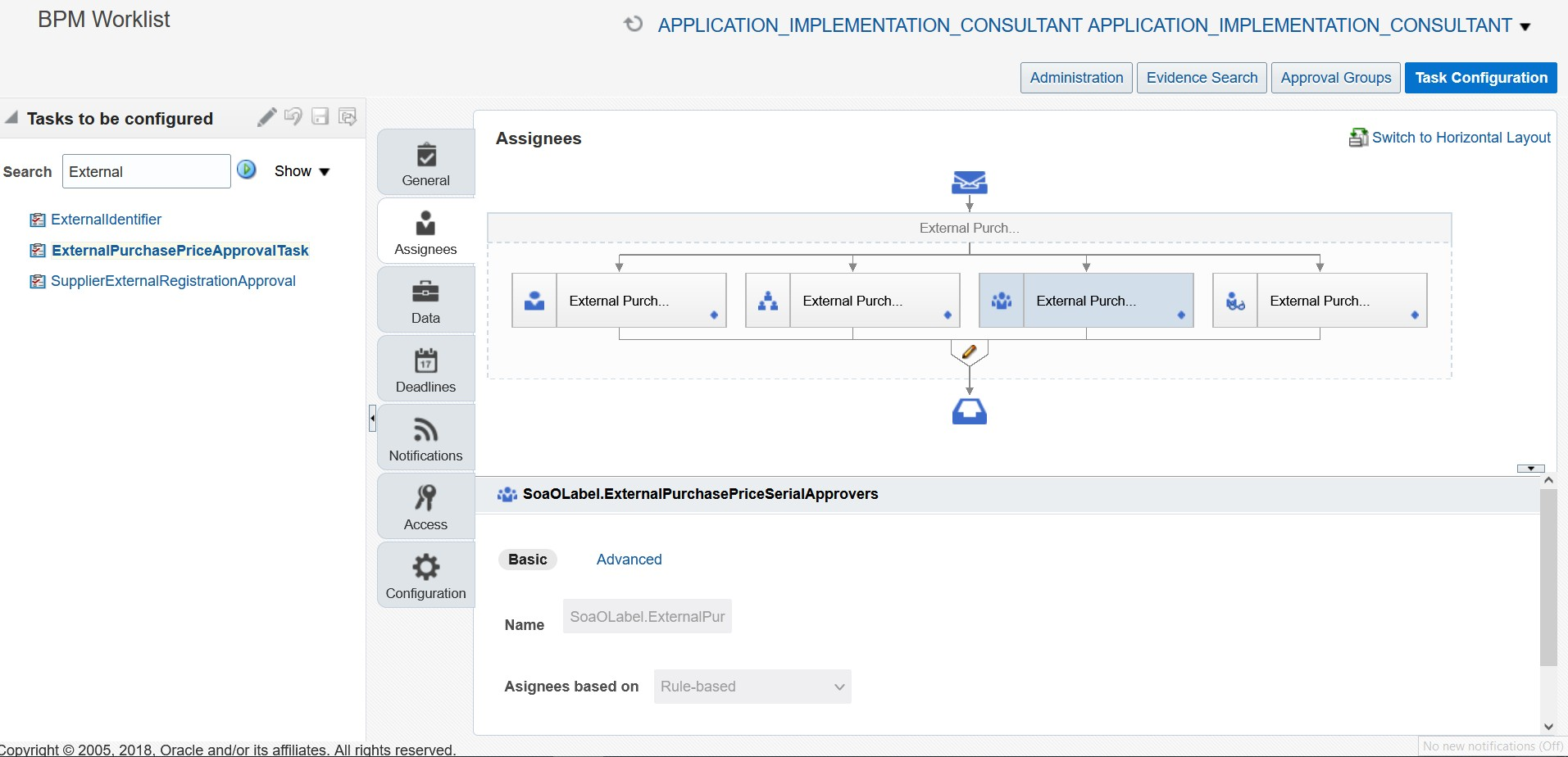Click task icon beside ExternalPurchasePriceApprovalTask
This screenshot has width=1568, height=757.
click(x=38, y=251)
